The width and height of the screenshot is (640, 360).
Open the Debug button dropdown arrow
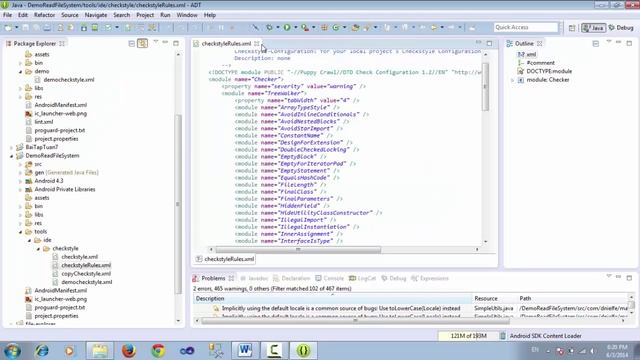coord(278,27)
